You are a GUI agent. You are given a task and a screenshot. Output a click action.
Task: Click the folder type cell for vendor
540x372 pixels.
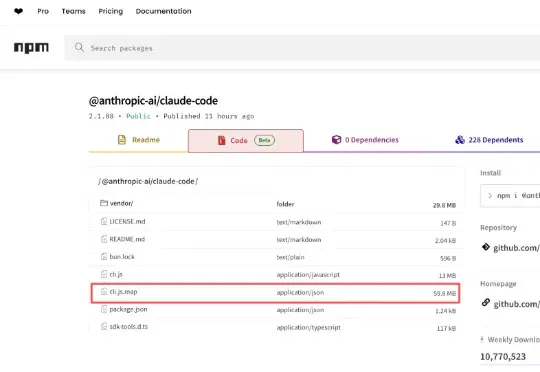pos(285,204)
